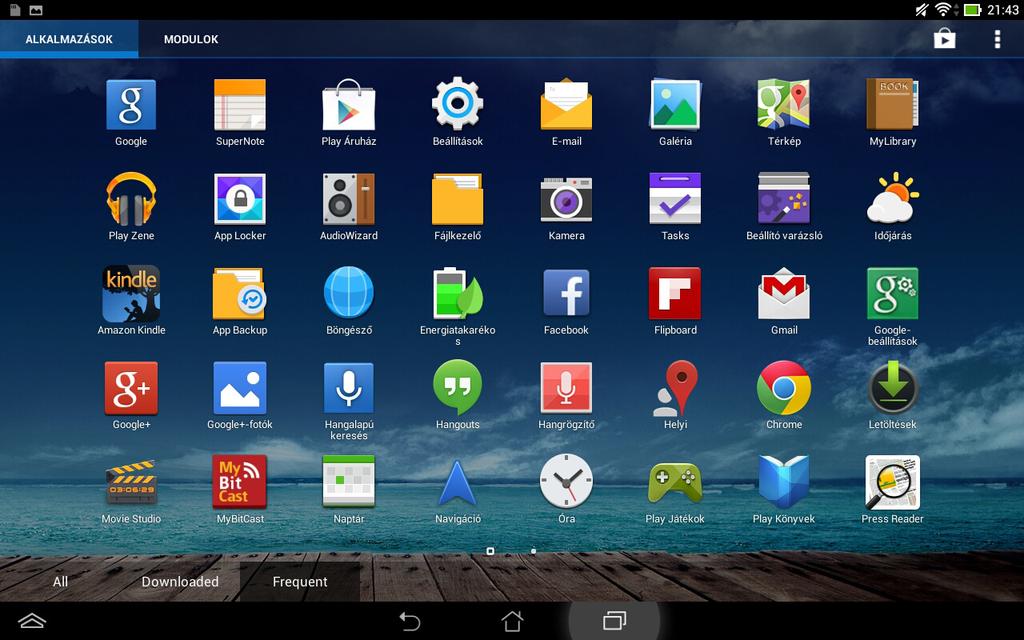Go to second app page indicator
The height and width of the screenshot is (640, 1024).
pyautogui.click(x=534, y=551)
